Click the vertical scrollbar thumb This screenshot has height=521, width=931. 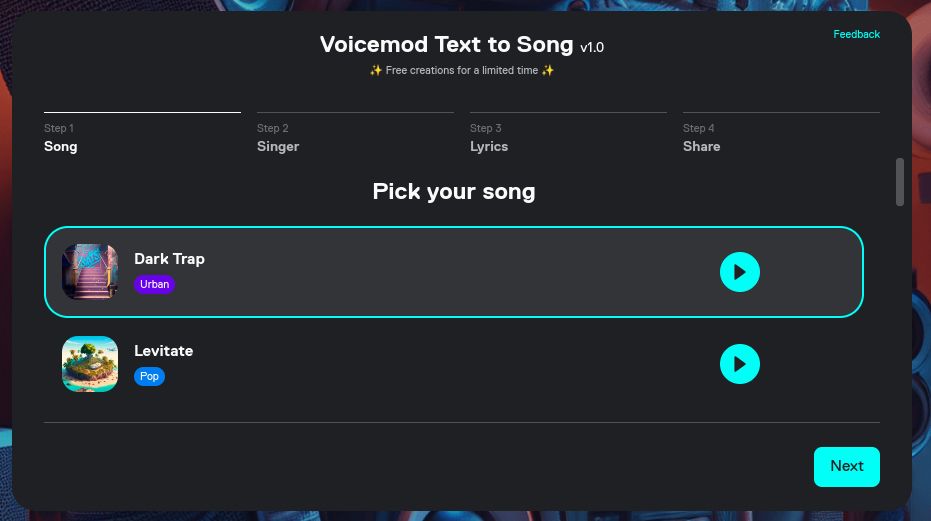900,182
